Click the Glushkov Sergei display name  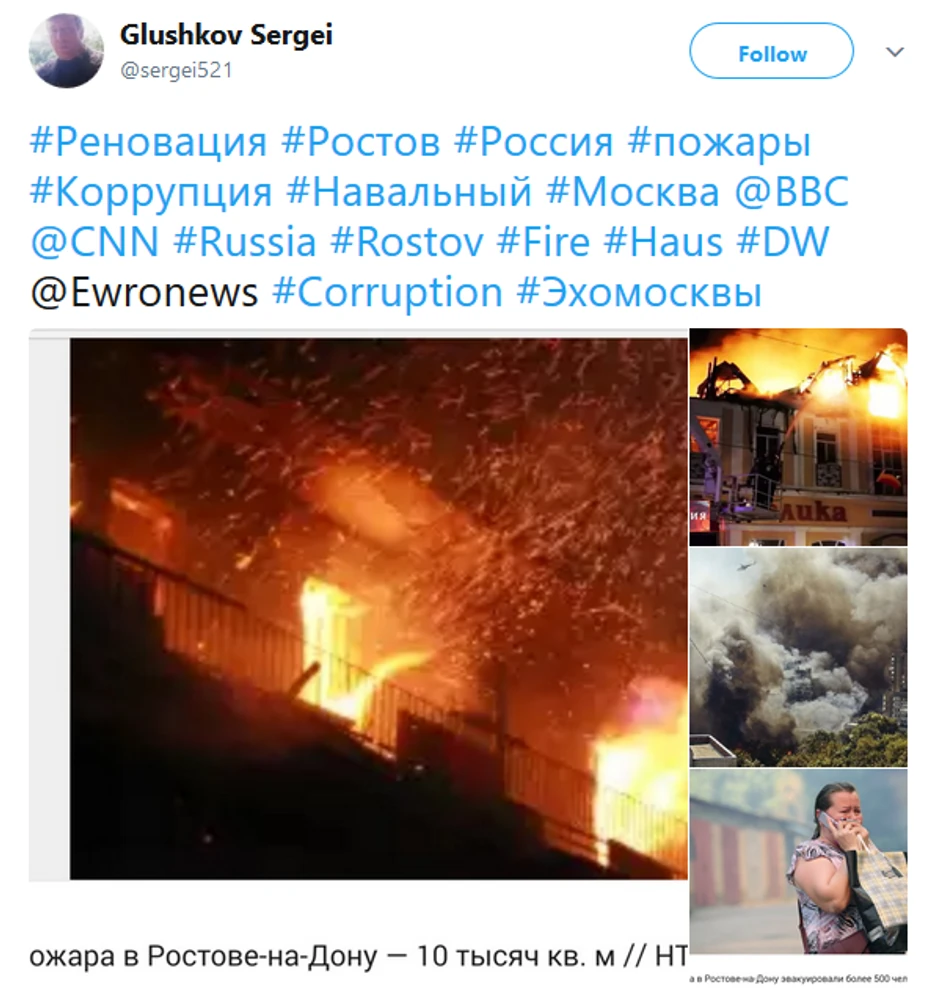(226, 35)
